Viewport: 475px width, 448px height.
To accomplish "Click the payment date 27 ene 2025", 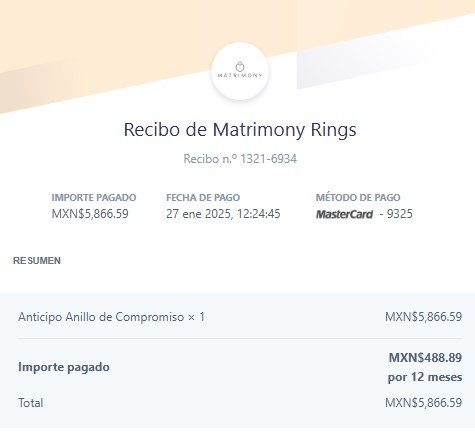I will point(199,214).
